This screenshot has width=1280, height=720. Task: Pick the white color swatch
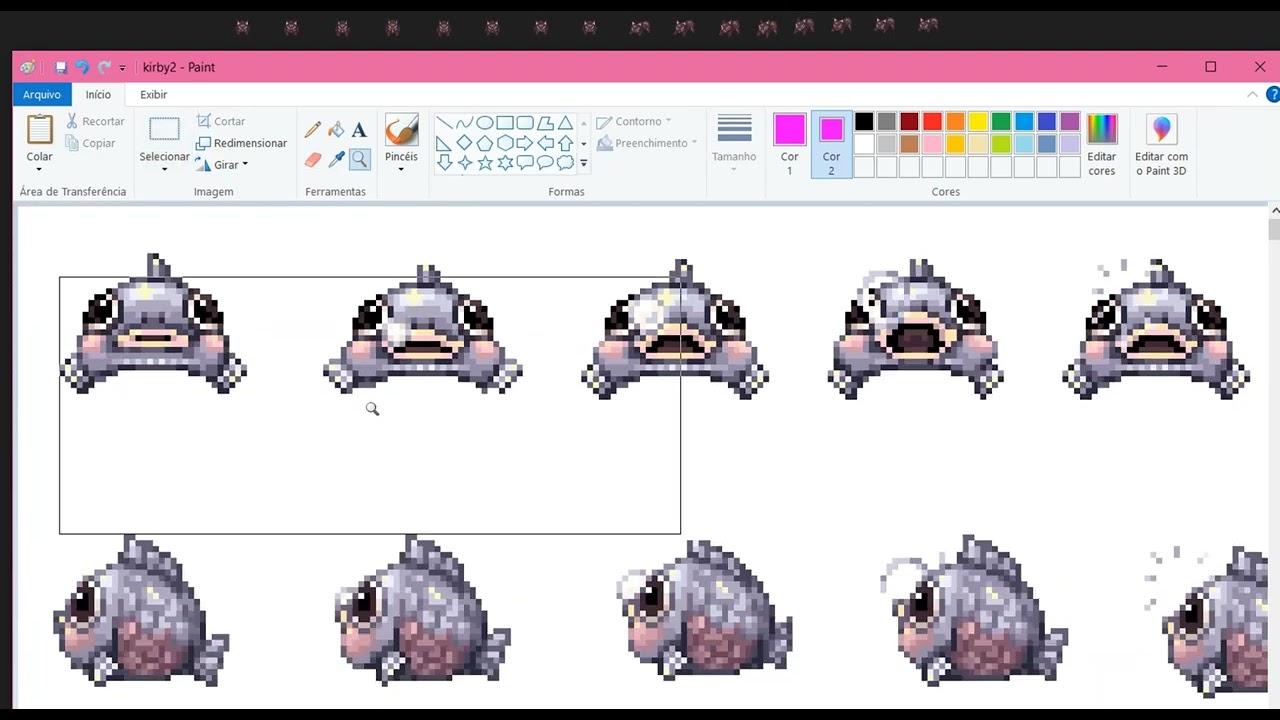(864, 144)
